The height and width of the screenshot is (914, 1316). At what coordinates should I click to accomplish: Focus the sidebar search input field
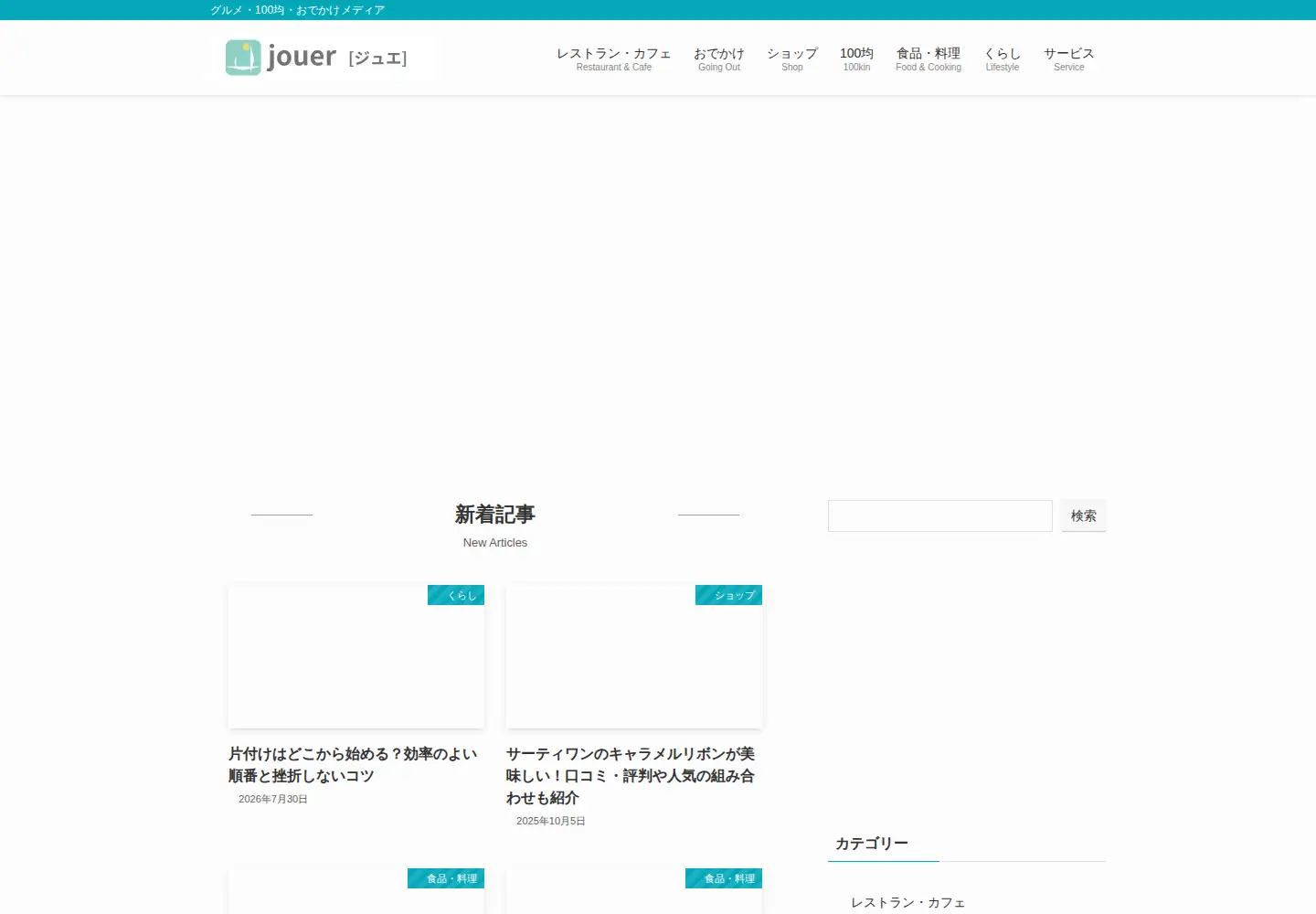click(940, 515)
